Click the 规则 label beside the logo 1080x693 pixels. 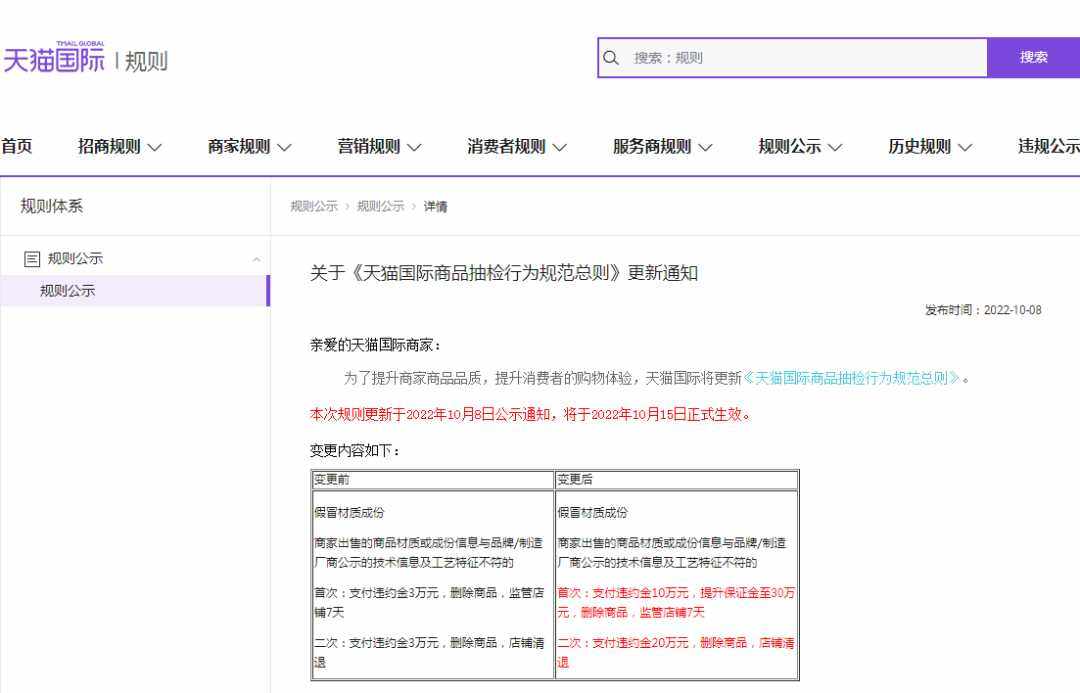point(146,61)
